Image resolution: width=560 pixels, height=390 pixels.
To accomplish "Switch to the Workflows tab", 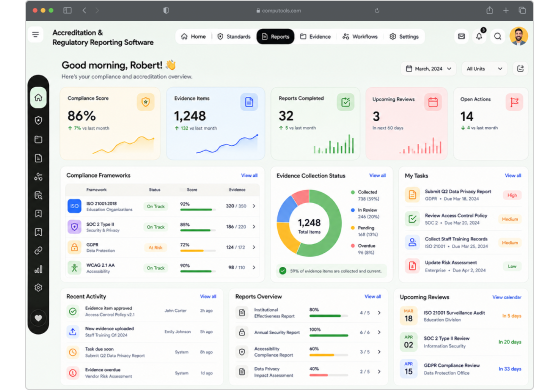I will (x=360, y=36).
